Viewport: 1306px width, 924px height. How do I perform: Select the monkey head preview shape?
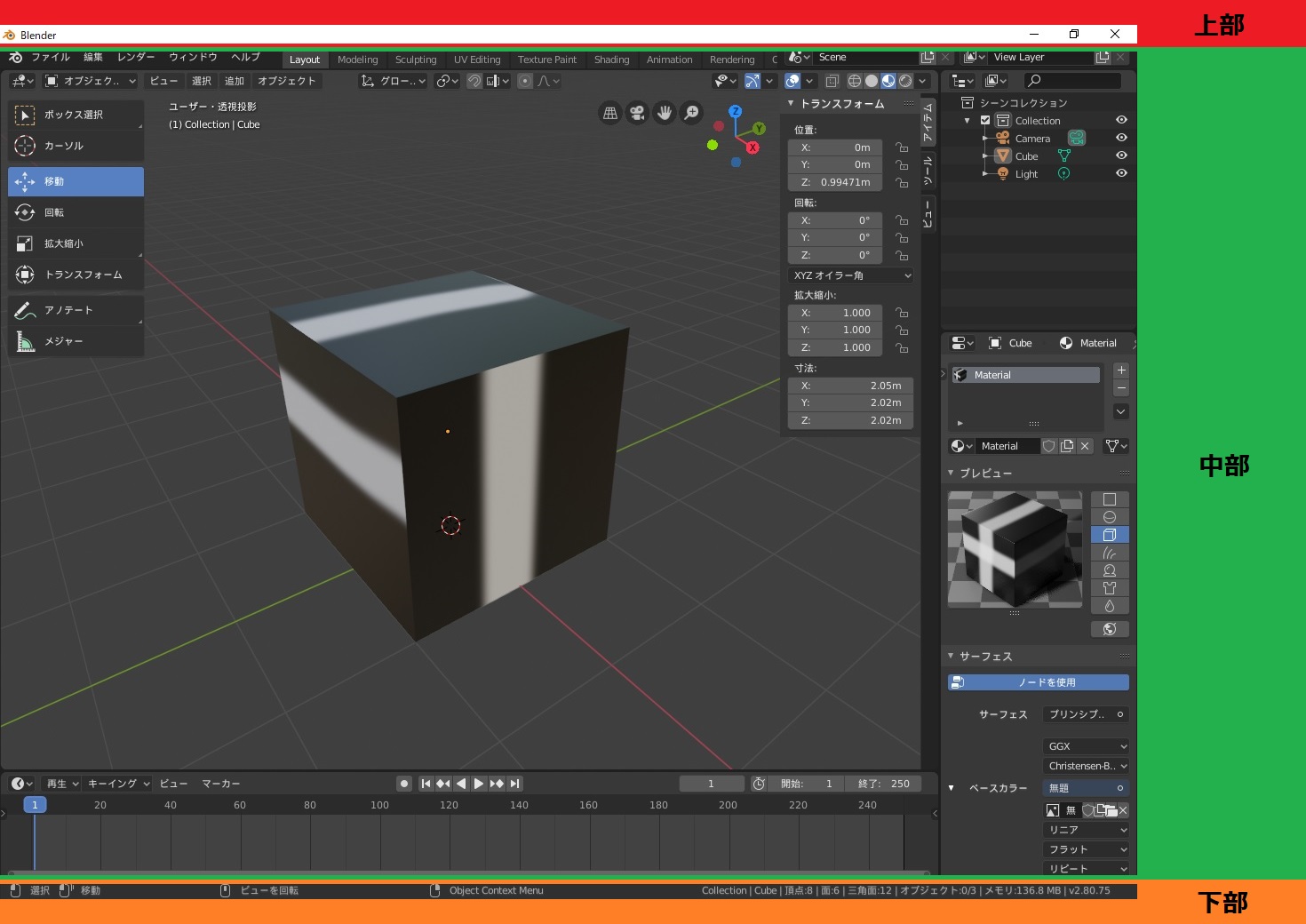coord(1110,570)
